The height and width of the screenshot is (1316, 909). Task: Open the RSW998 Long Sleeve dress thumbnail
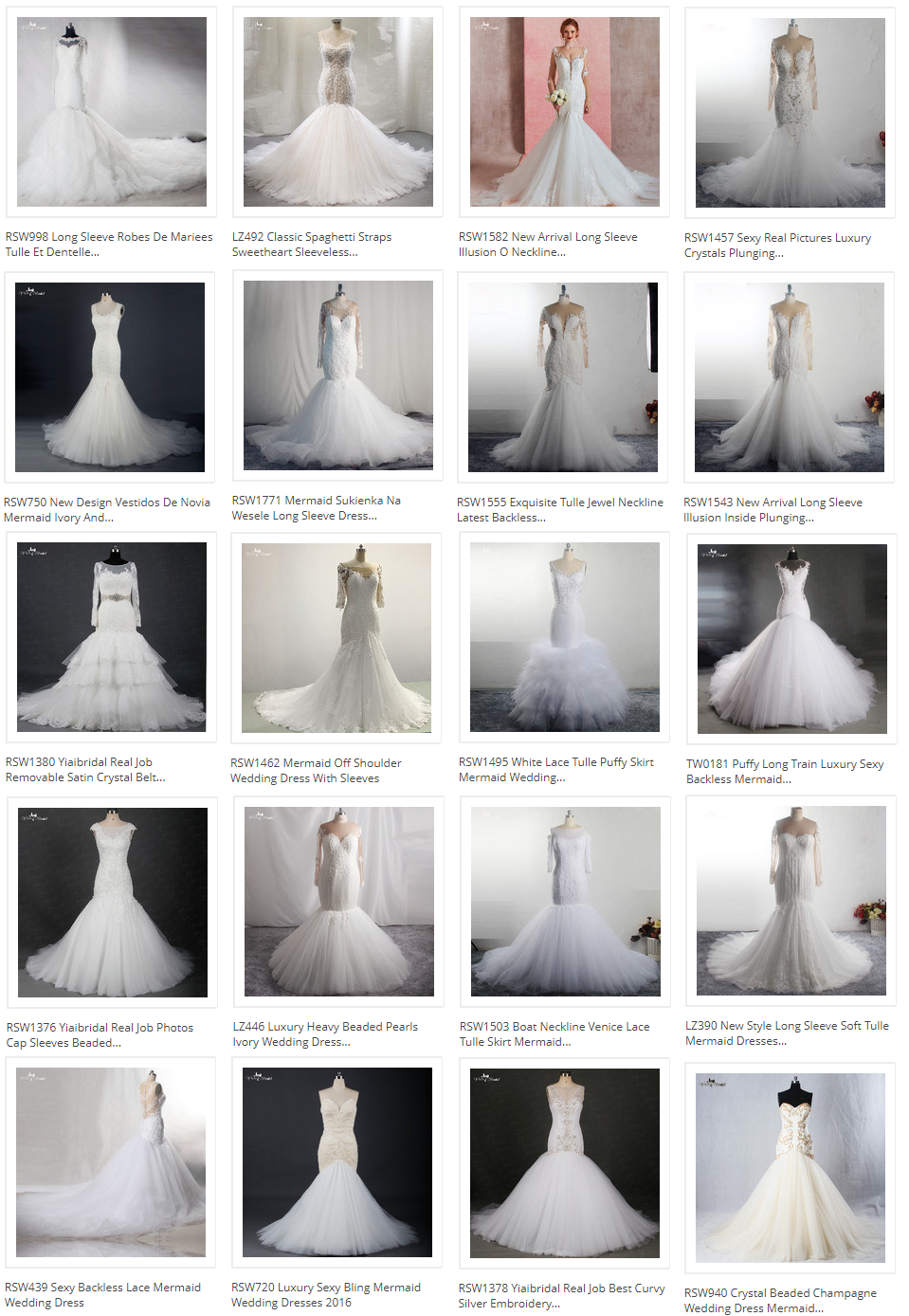click(x=111, y=112)
